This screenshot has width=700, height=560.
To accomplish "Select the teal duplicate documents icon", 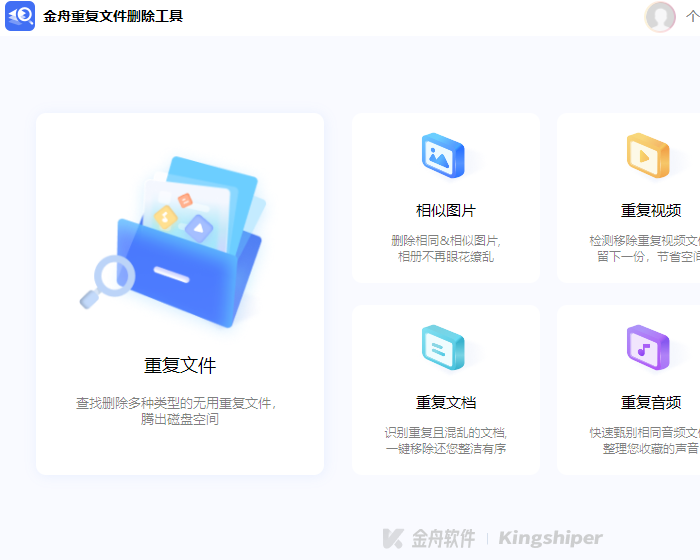I will click(x=442, y=347).
